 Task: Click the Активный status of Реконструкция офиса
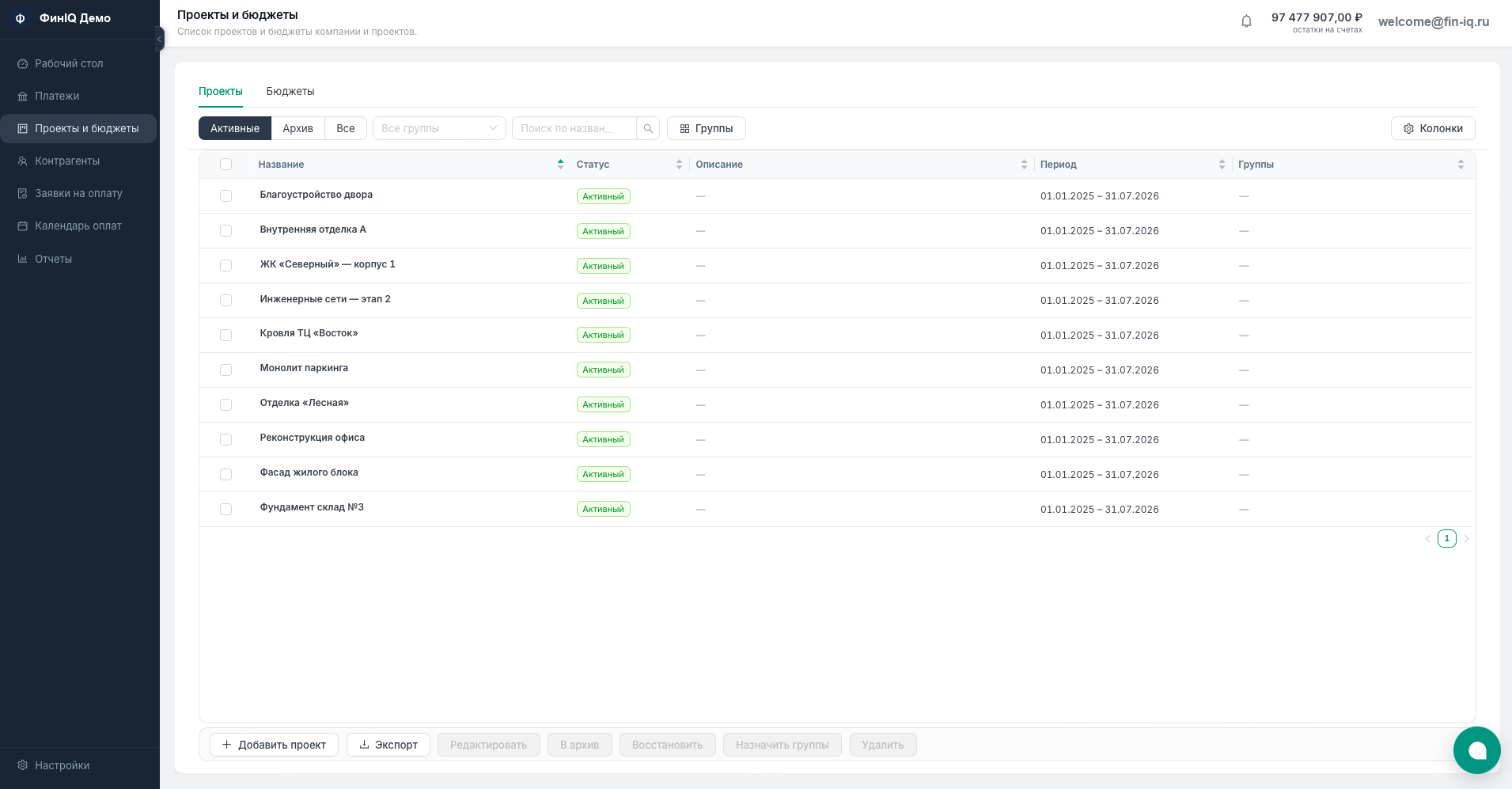(604, 440)
